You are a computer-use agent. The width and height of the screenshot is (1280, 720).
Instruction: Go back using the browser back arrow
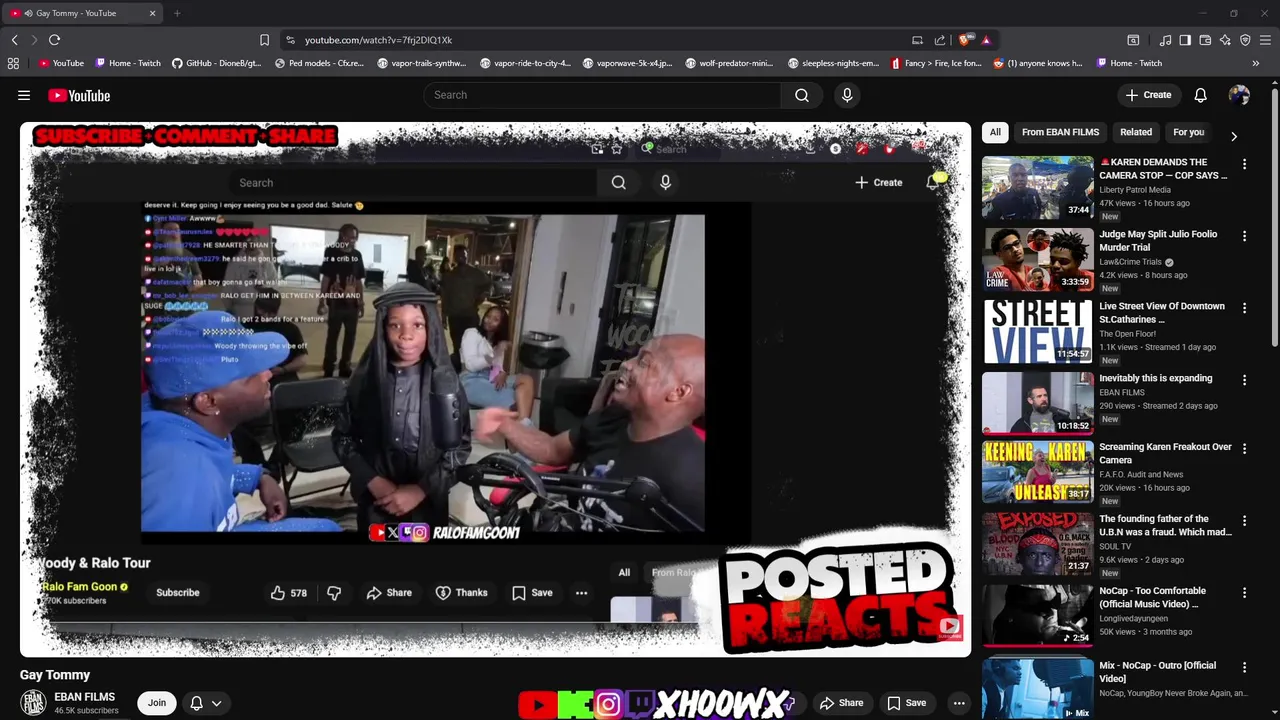(14, 40)
